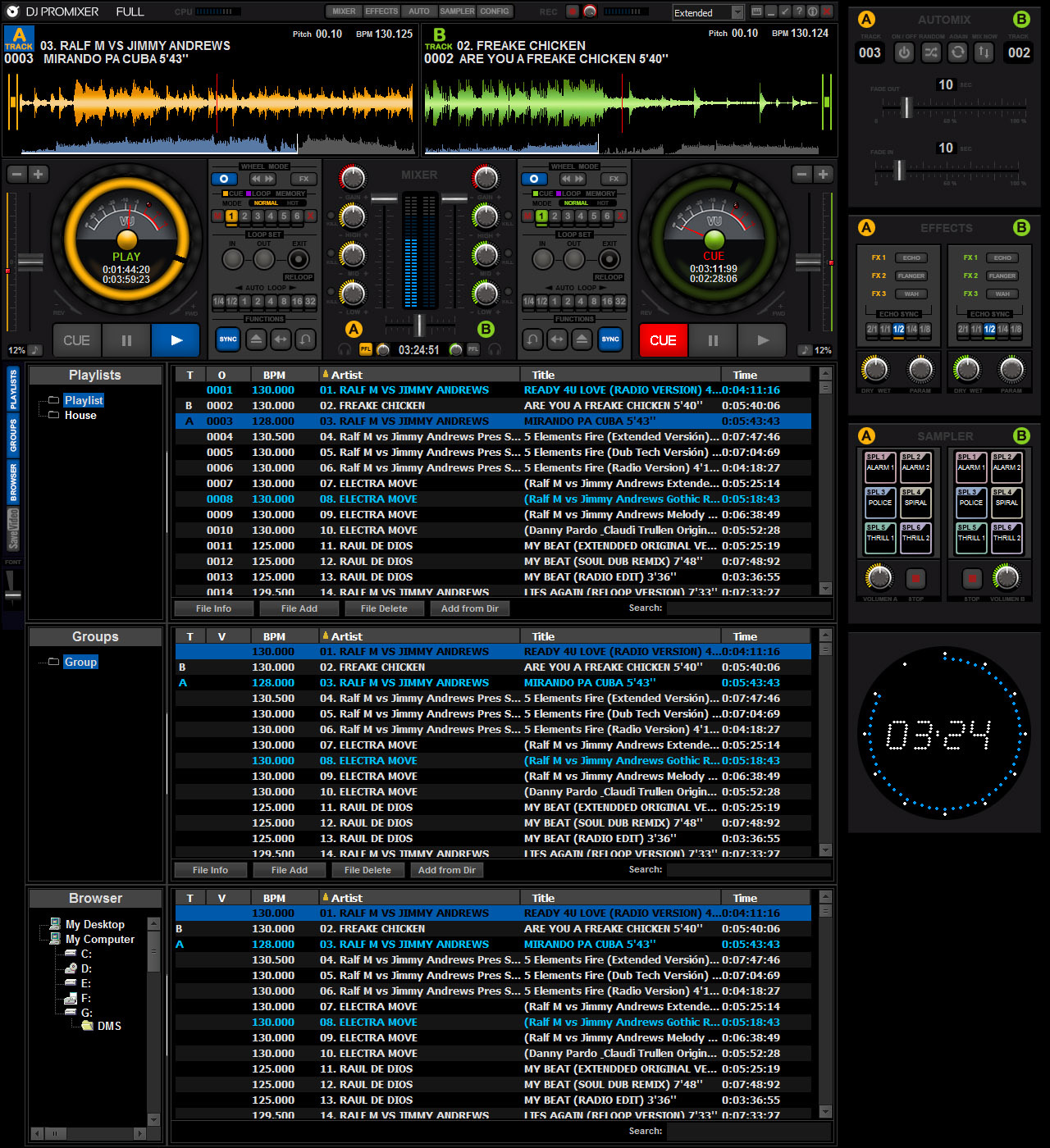Click the Alarm 1 sample pad in sampler A
1050x1148 pixels.
coord(879,467)
